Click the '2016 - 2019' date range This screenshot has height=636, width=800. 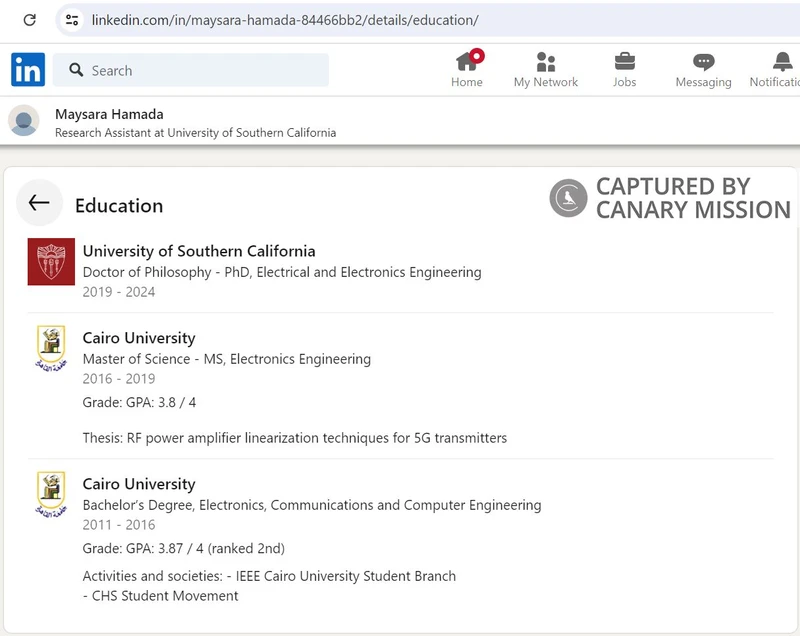119,379
